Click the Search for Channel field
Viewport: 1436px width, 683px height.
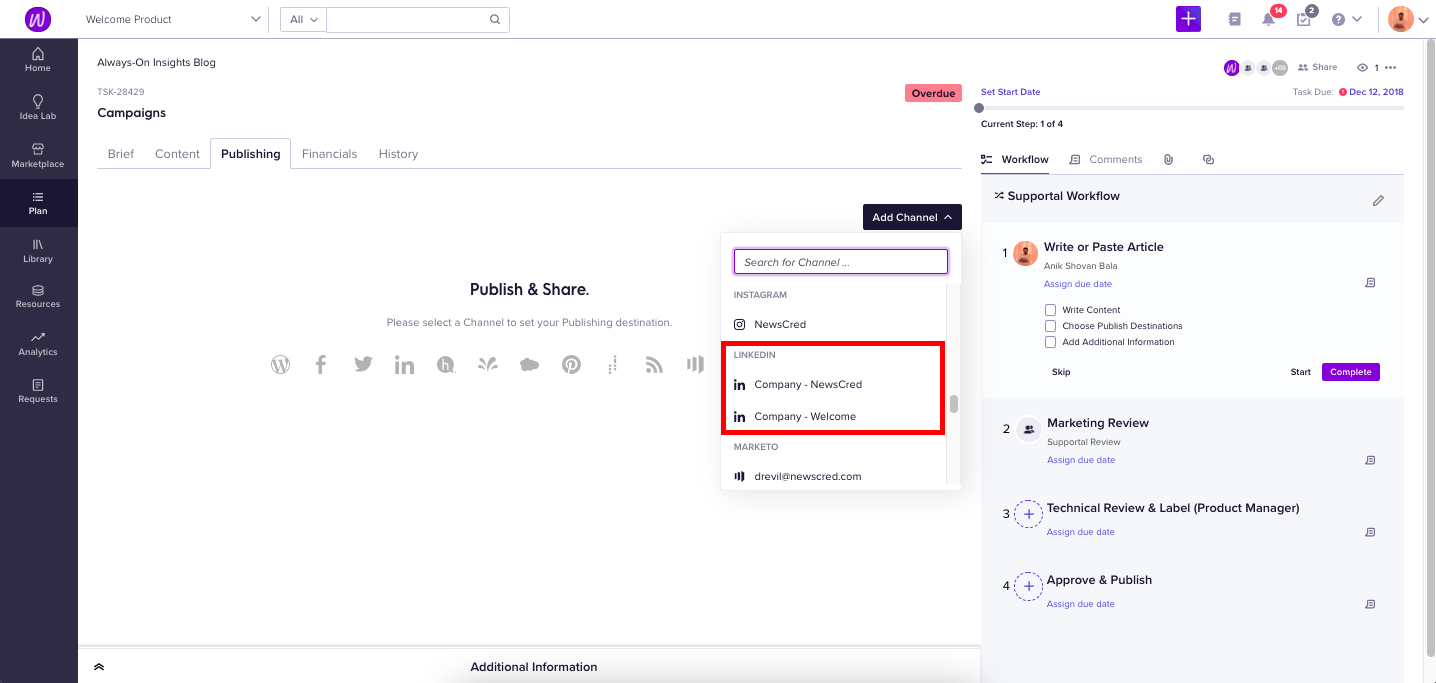840,262
